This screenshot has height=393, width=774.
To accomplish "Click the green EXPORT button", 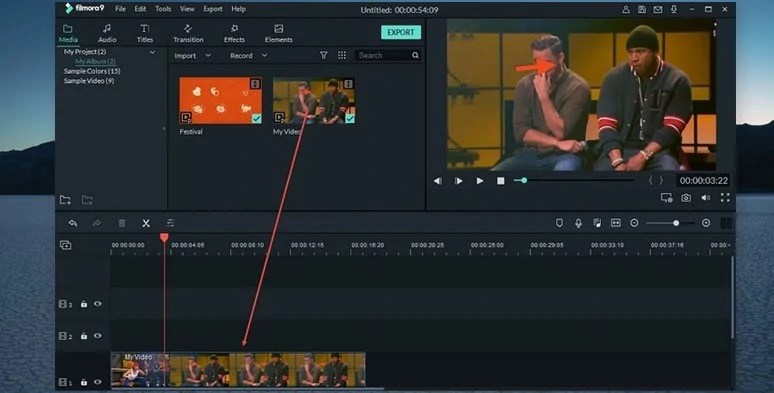I will (x=401, y=32).
